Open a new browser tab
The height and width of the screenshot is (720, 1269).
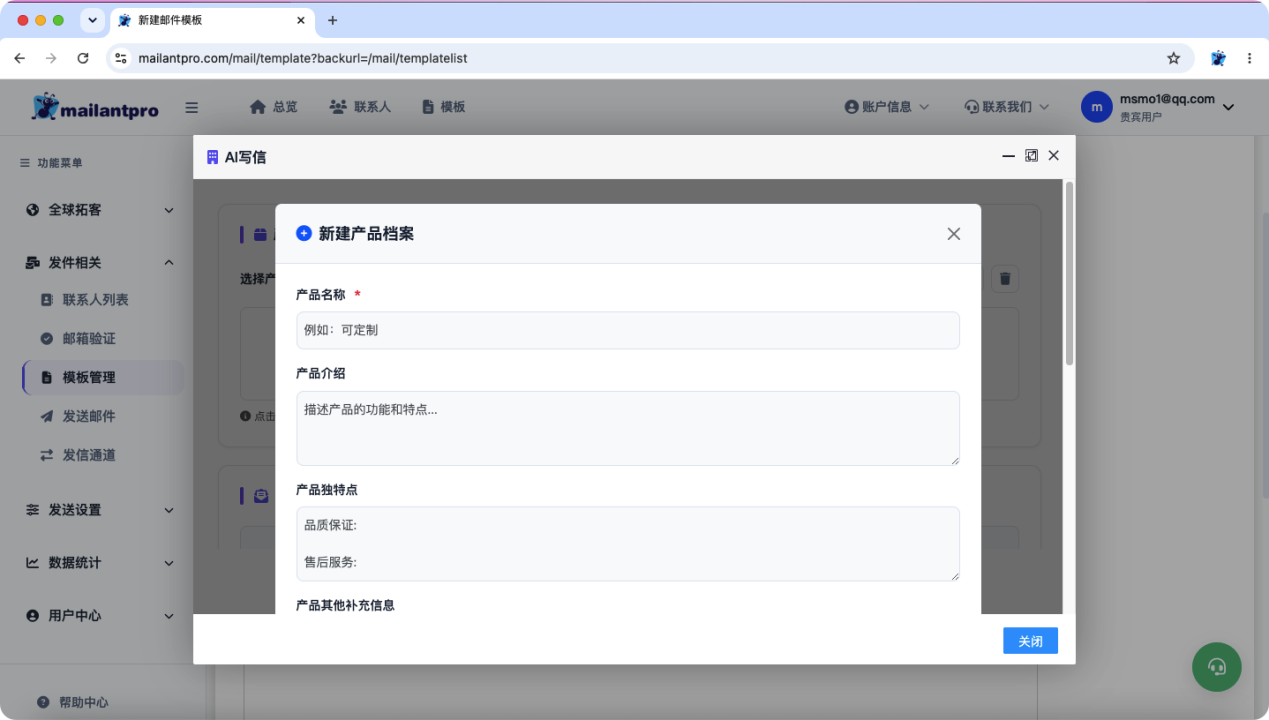click(333, 20)
